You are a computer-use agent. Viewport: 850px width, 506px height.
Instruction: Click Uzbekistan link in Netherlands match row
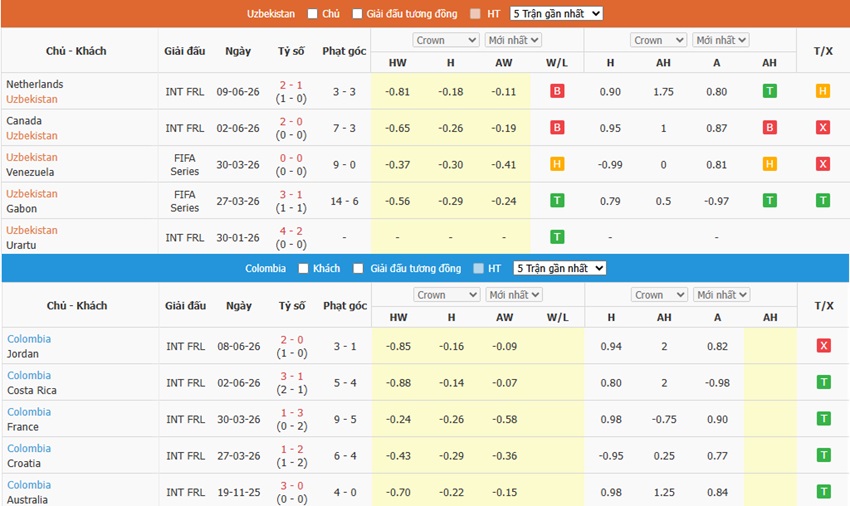tap(31, 99)
